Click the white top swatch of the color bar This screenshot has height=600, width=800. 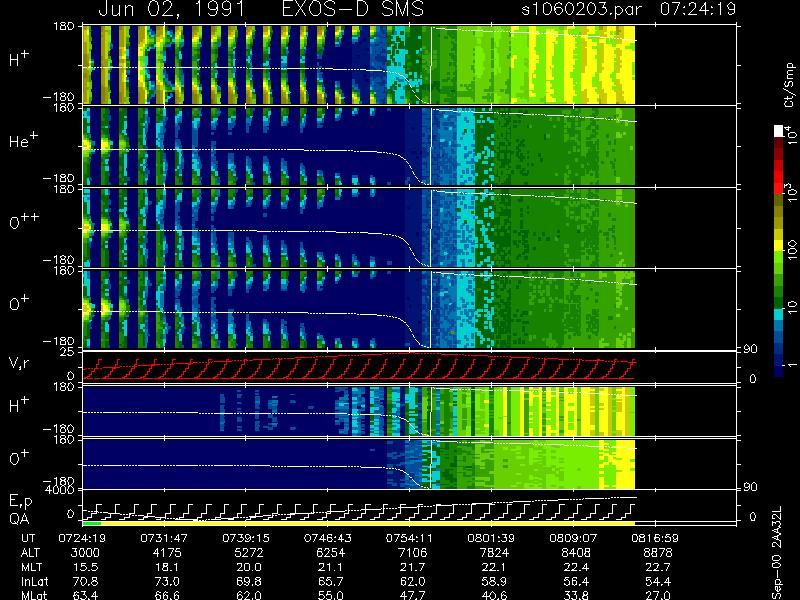[x=779, y=131]
